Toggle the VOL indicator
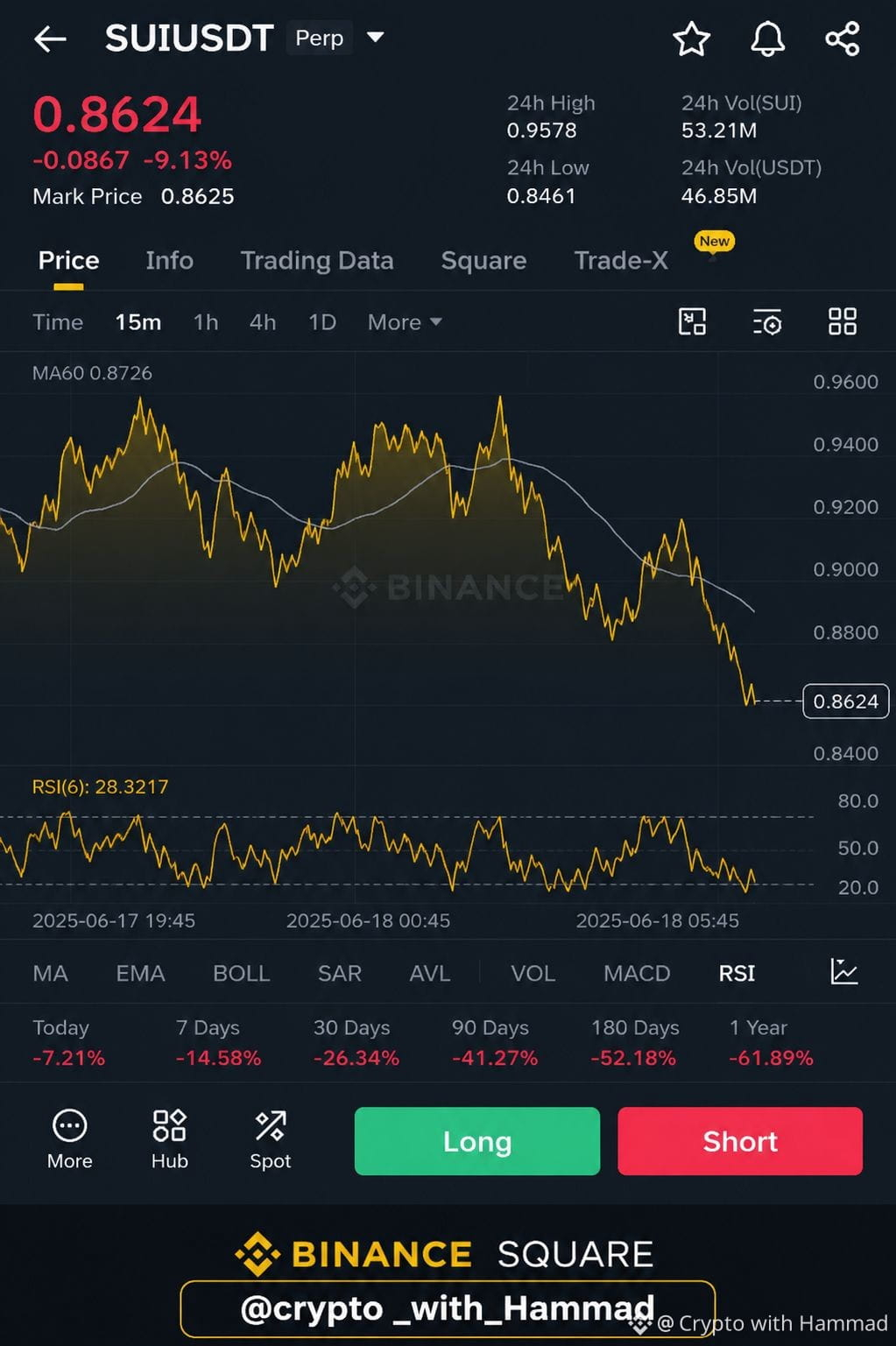This screenshot has width=896, height=1346. click(533, 973)
